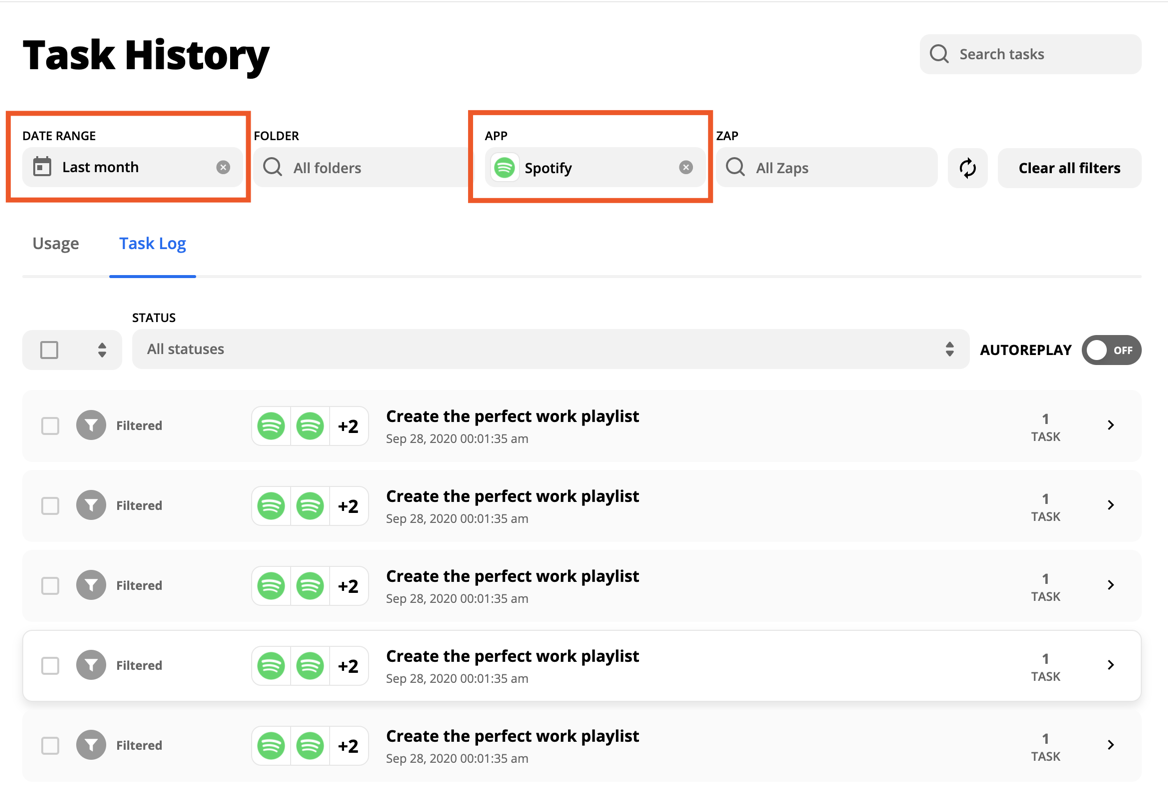The width and height of the screenshot is (1168, 787).
Task: Expand fifth task row with chevron
Action: coord(1111,745)
